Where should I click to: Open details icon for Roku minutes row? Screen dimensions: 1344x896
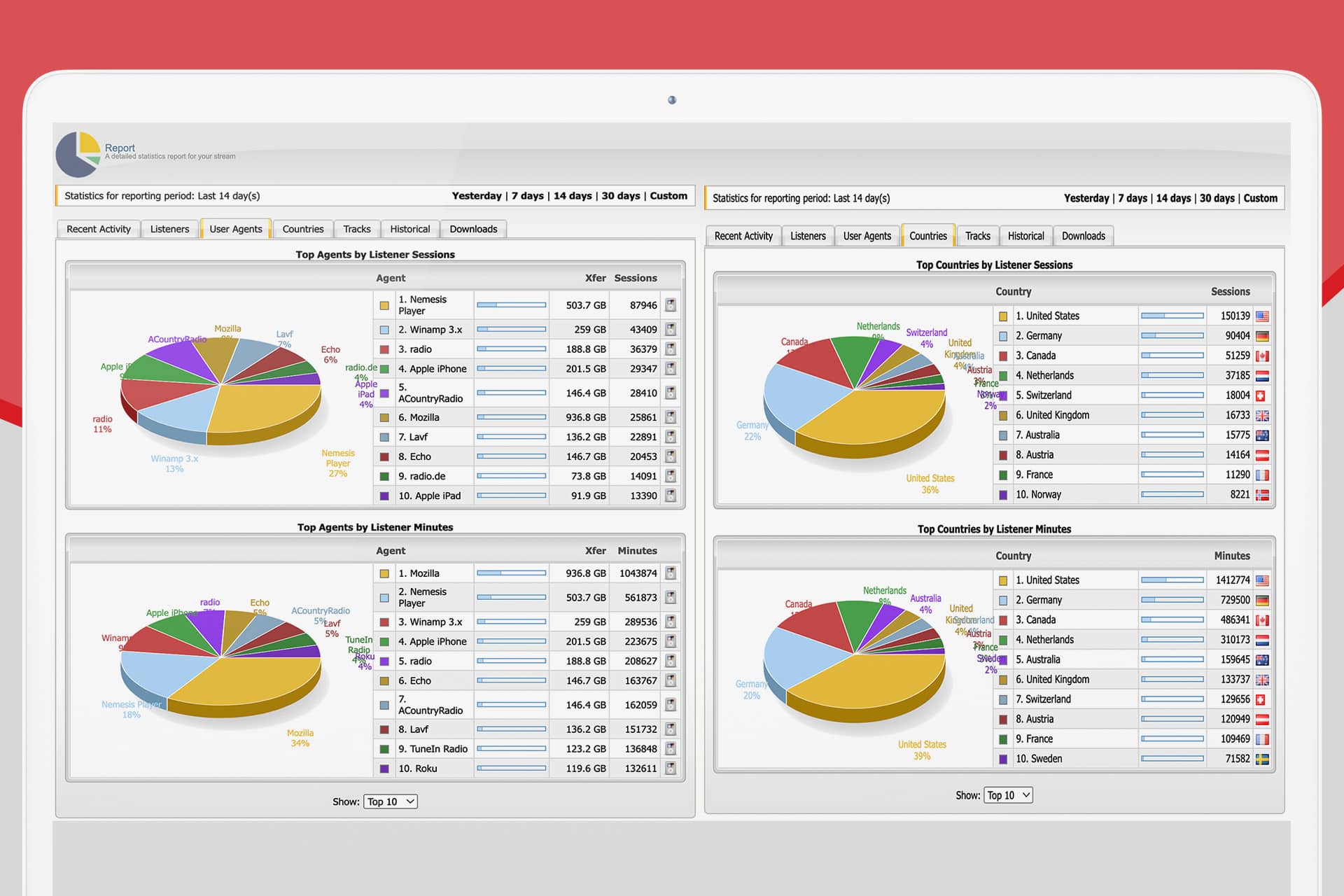click(671, 768)
